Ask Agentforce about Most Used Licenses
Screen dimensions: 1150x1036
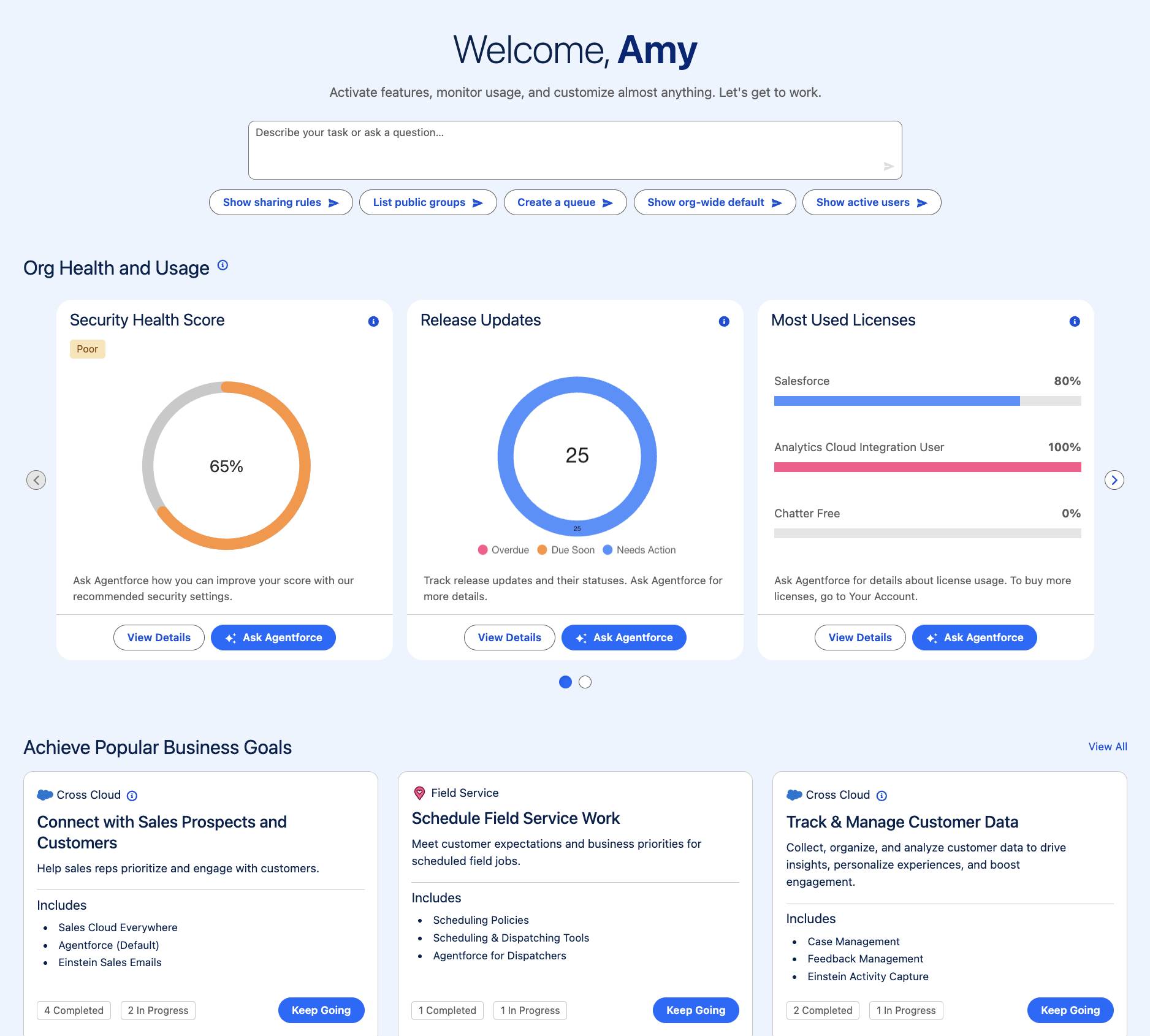pos(975,638)
